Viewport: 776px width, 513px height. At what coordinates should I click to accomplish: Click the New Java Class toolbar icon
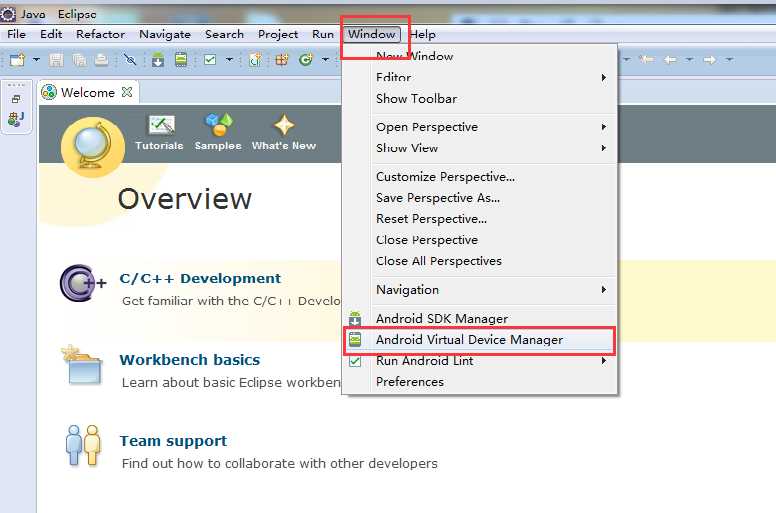click(306, 60)
